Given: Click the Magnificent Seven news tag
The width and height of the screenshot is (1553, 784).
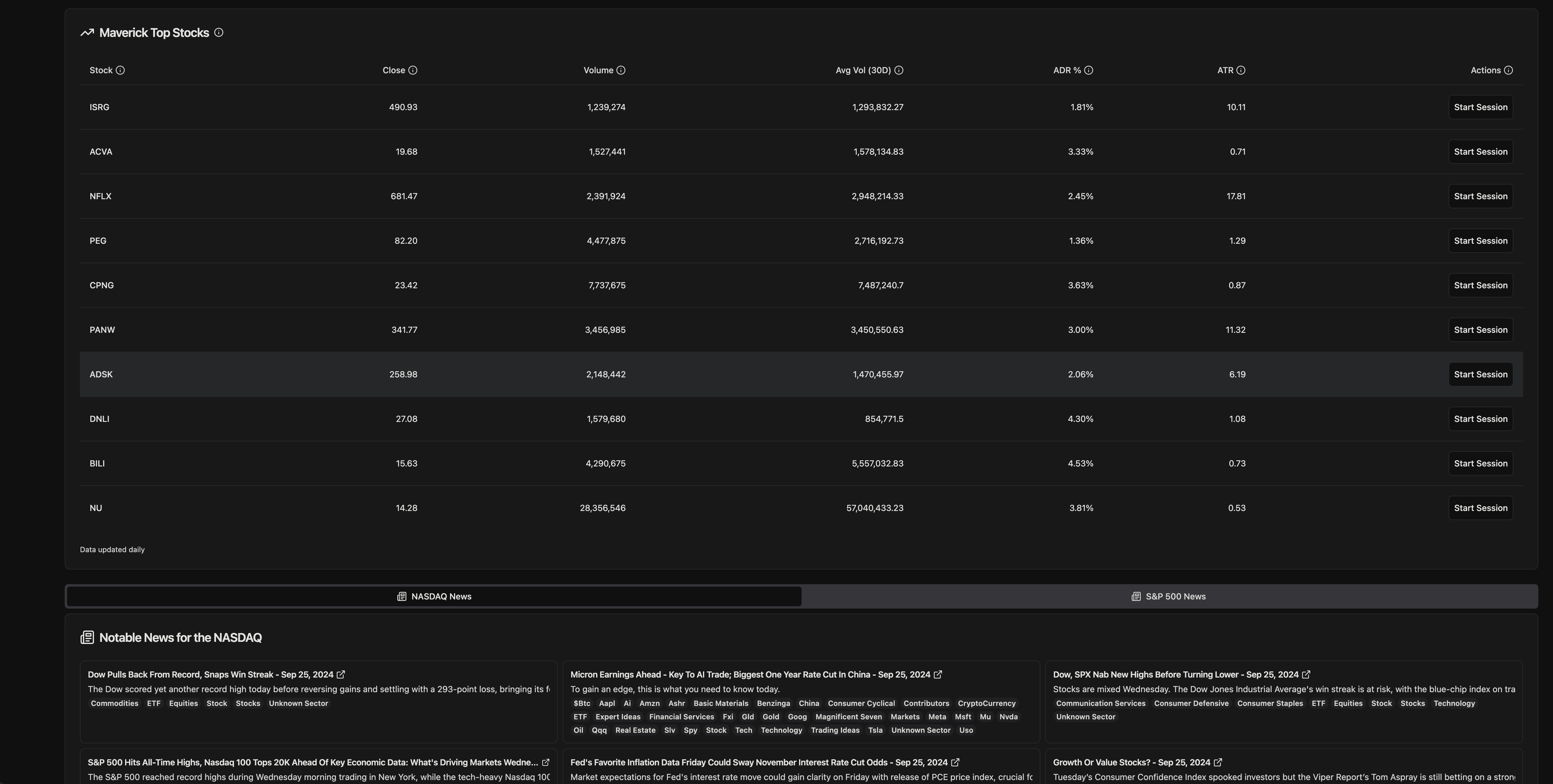Looking at the screenshot, I should pos(848,717).
